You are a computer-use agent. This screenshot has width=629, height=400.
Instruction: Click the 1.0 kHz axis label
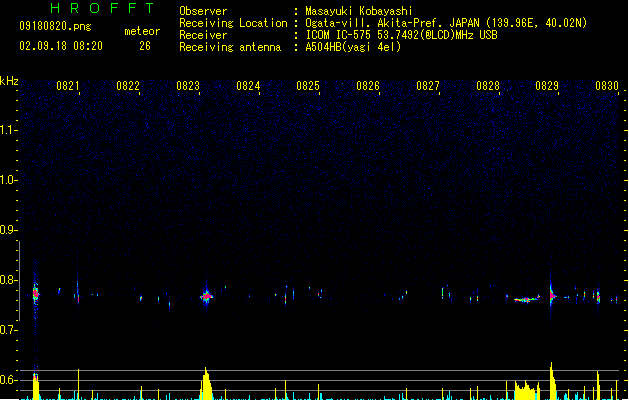pos(8,179)
